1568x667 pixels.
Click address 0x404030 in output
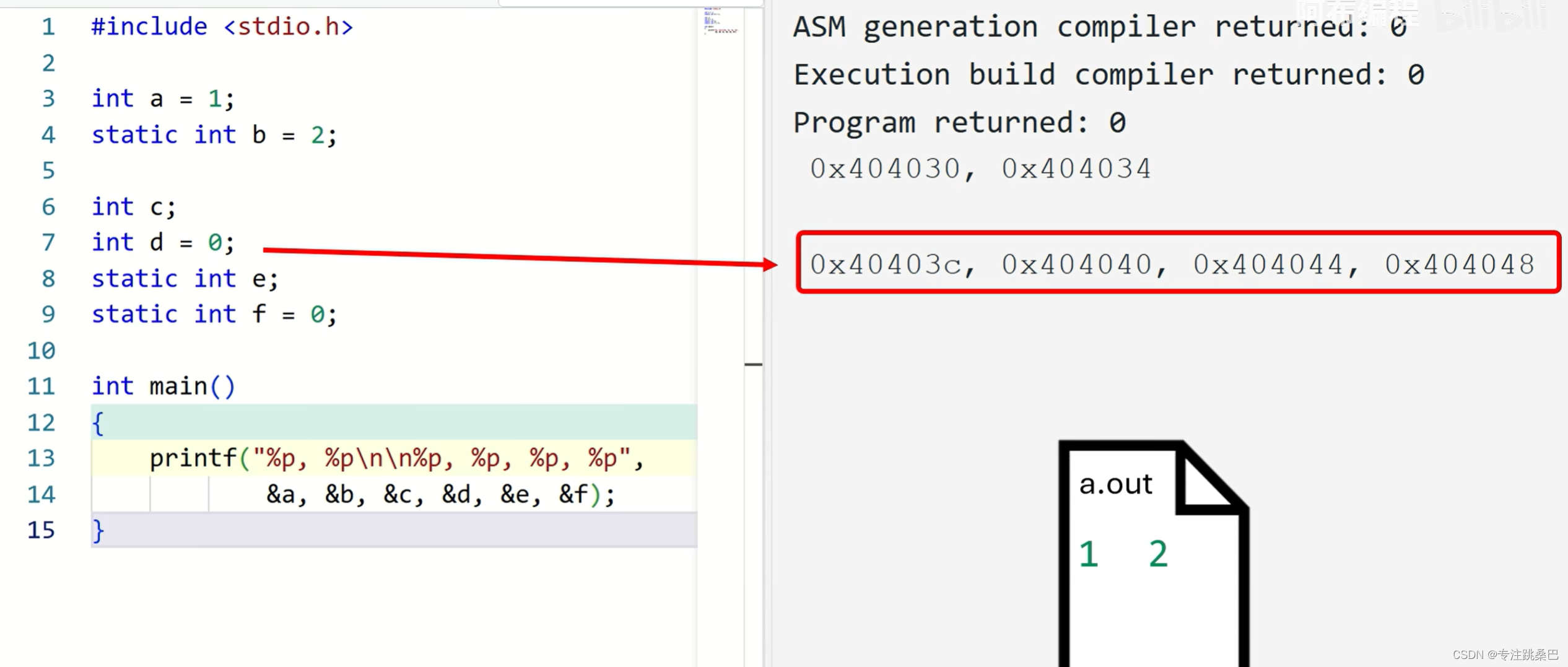884,168
